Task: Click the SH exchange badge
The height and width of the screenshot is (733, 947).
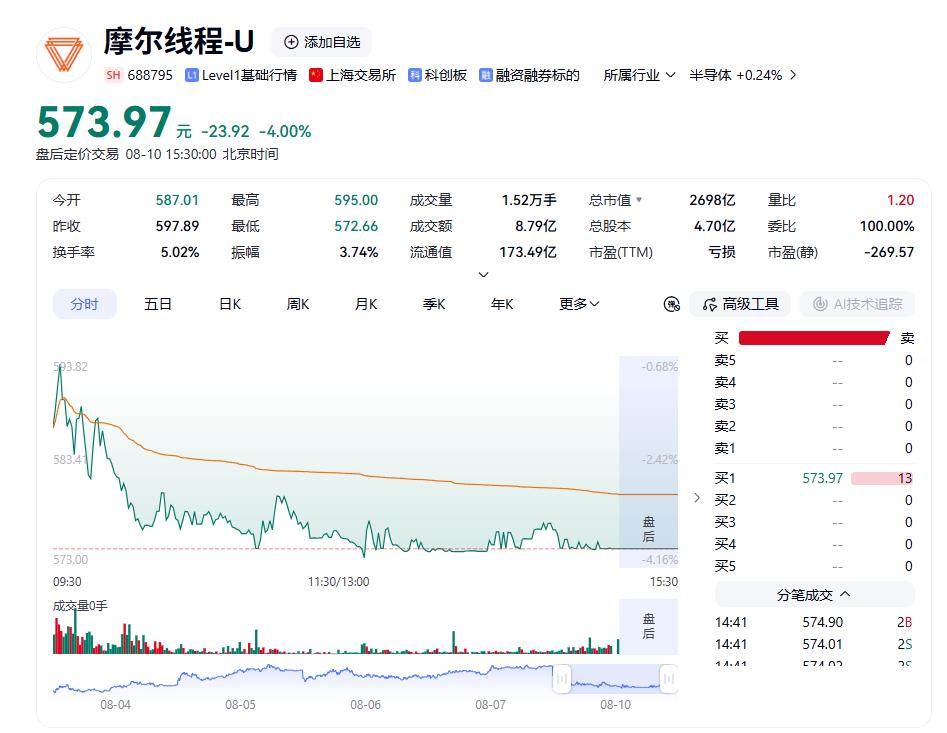Action: (113, 75)
